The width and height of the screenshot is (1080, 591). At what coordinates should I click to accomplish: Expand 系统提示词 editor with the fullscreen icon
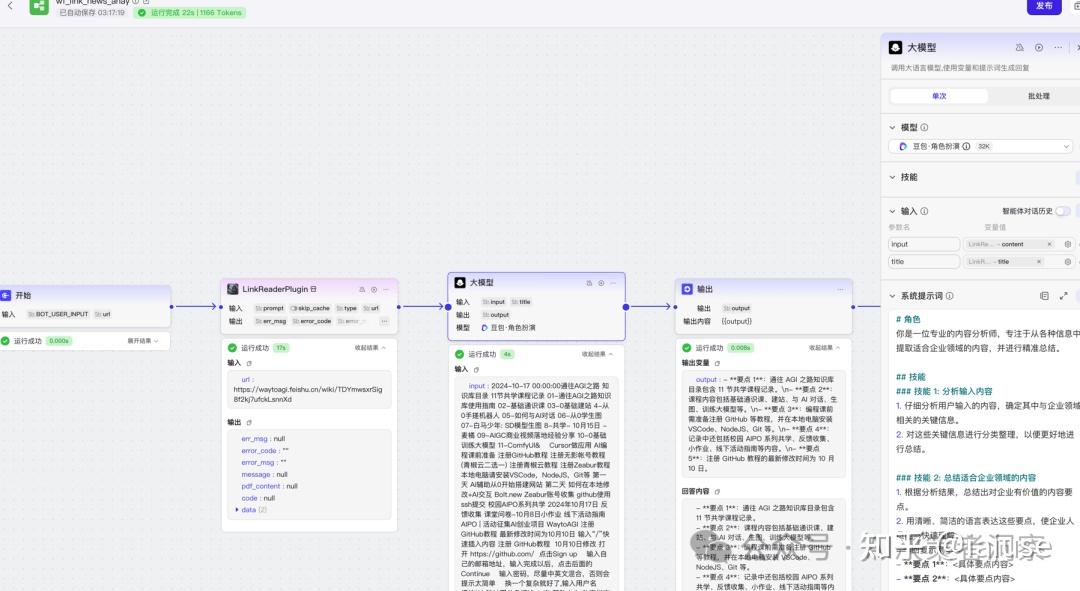pyautogui.click(x=1064, y=295)
